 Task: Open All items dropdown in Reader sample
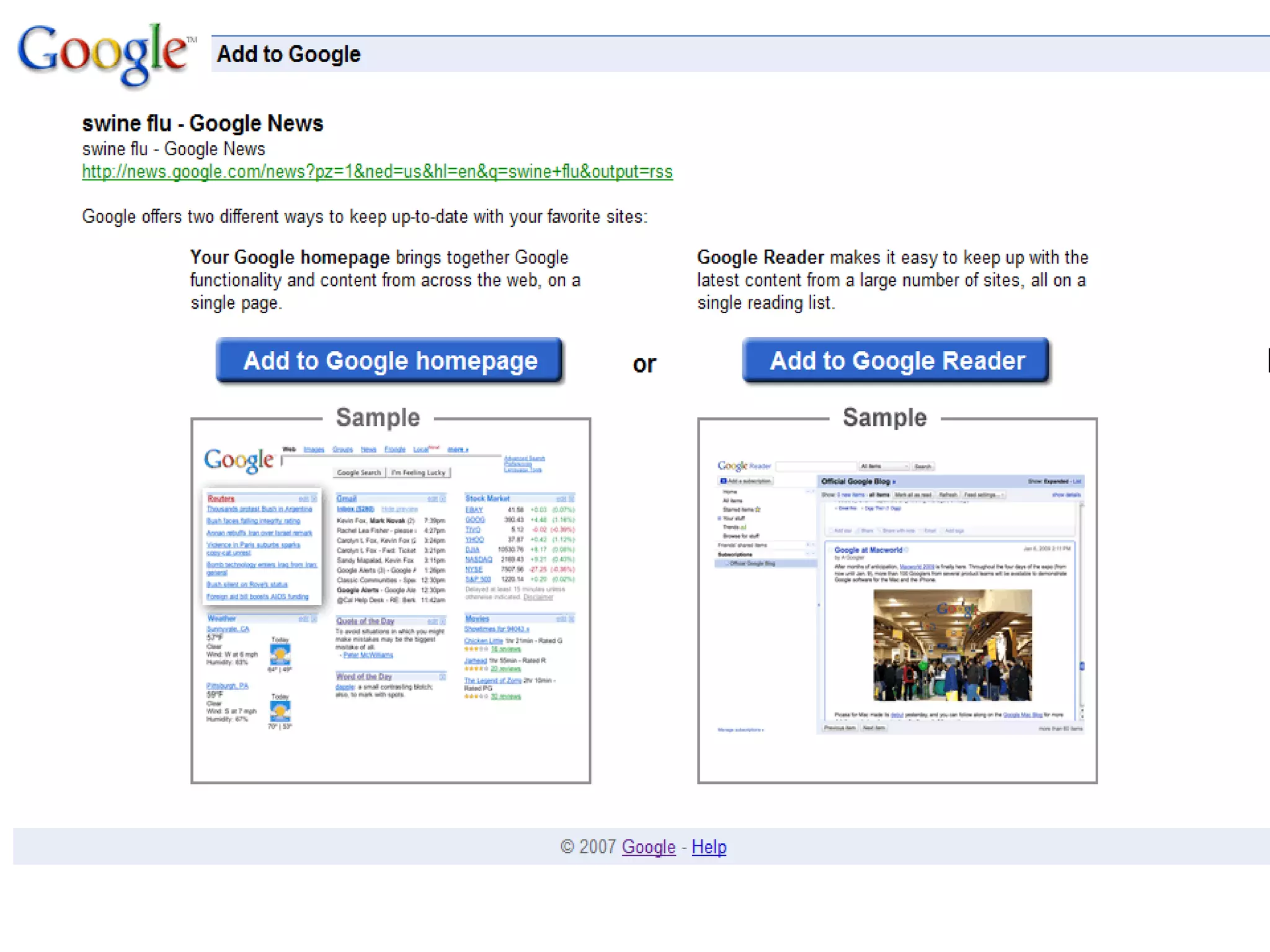884,466
